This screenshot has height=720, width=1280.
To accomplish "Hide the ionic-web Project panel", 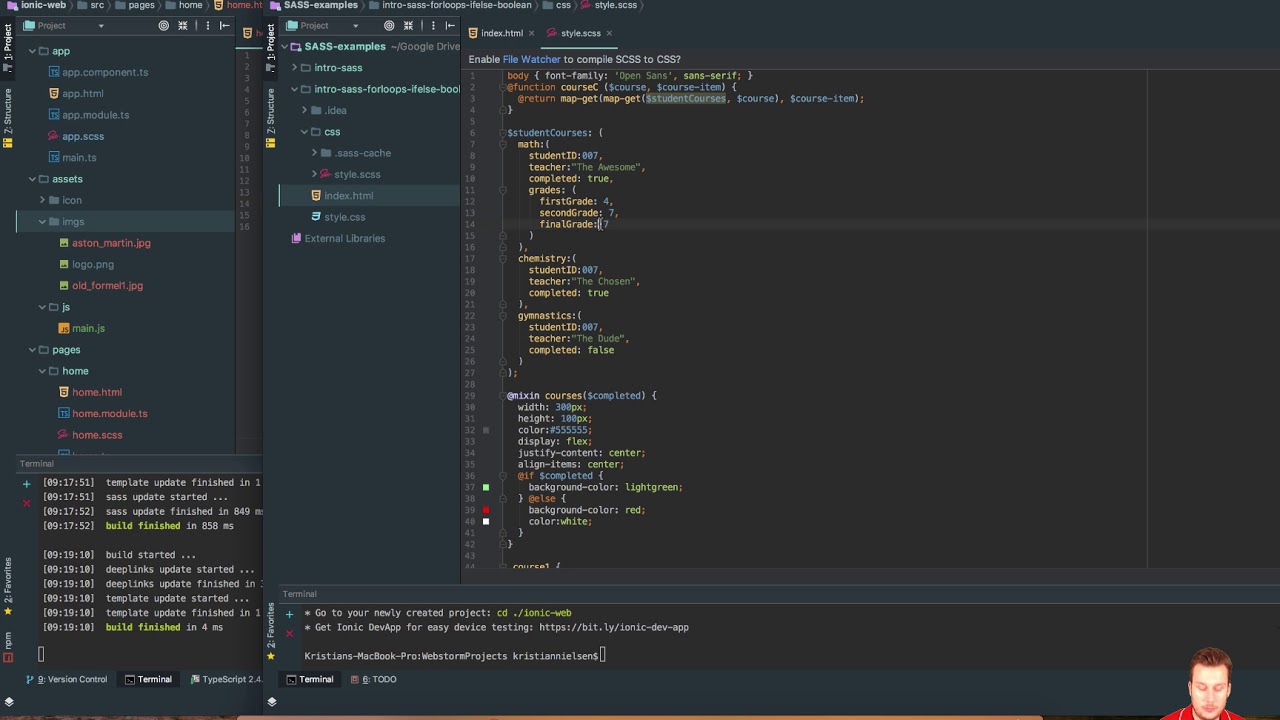I will tap(224, 25).
